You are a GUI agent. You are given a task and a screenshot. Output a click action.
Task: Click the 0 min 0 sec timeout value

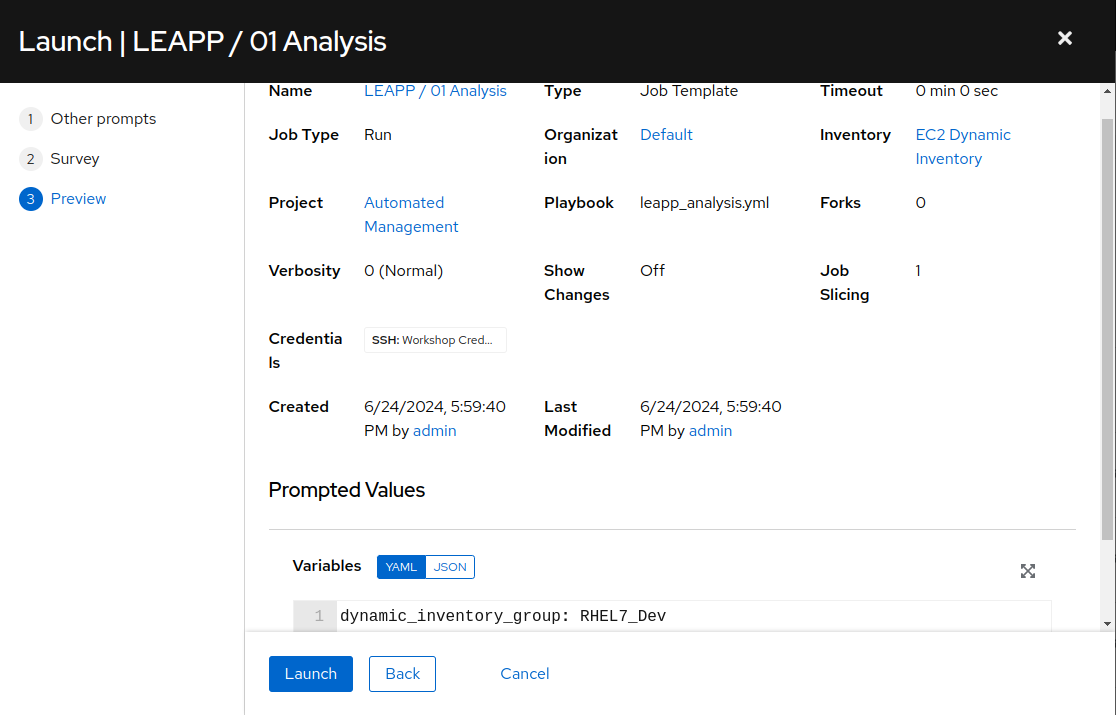[957, 91]
